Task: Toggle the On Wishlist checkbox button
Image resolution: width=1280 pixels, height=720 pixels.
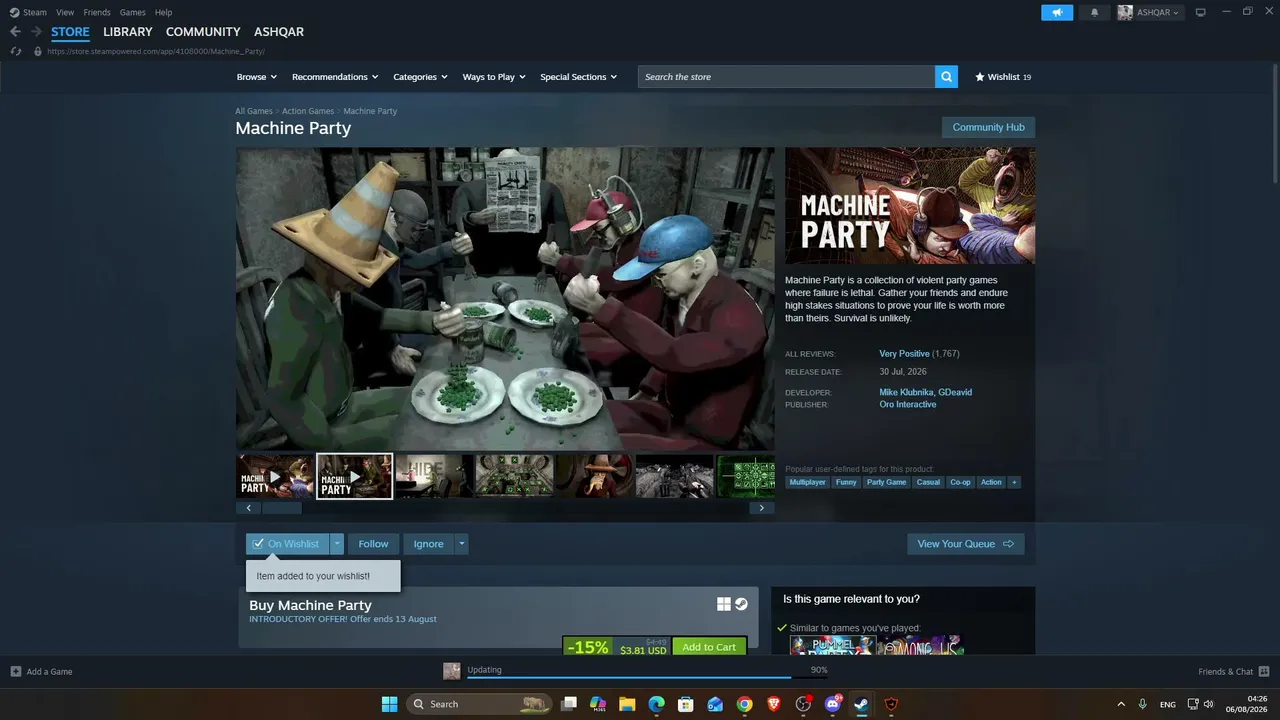Action: [x=287, y=544]
